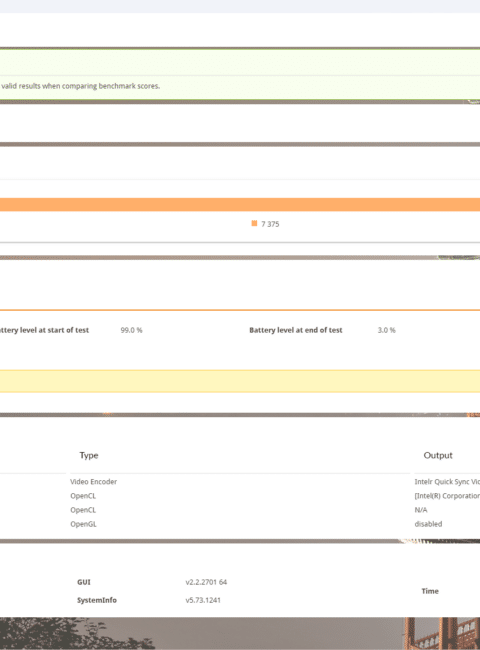Viewport: 480px width, 650px height.
Task: Select the 3.0 % battery end value
Action: [386, 330]
